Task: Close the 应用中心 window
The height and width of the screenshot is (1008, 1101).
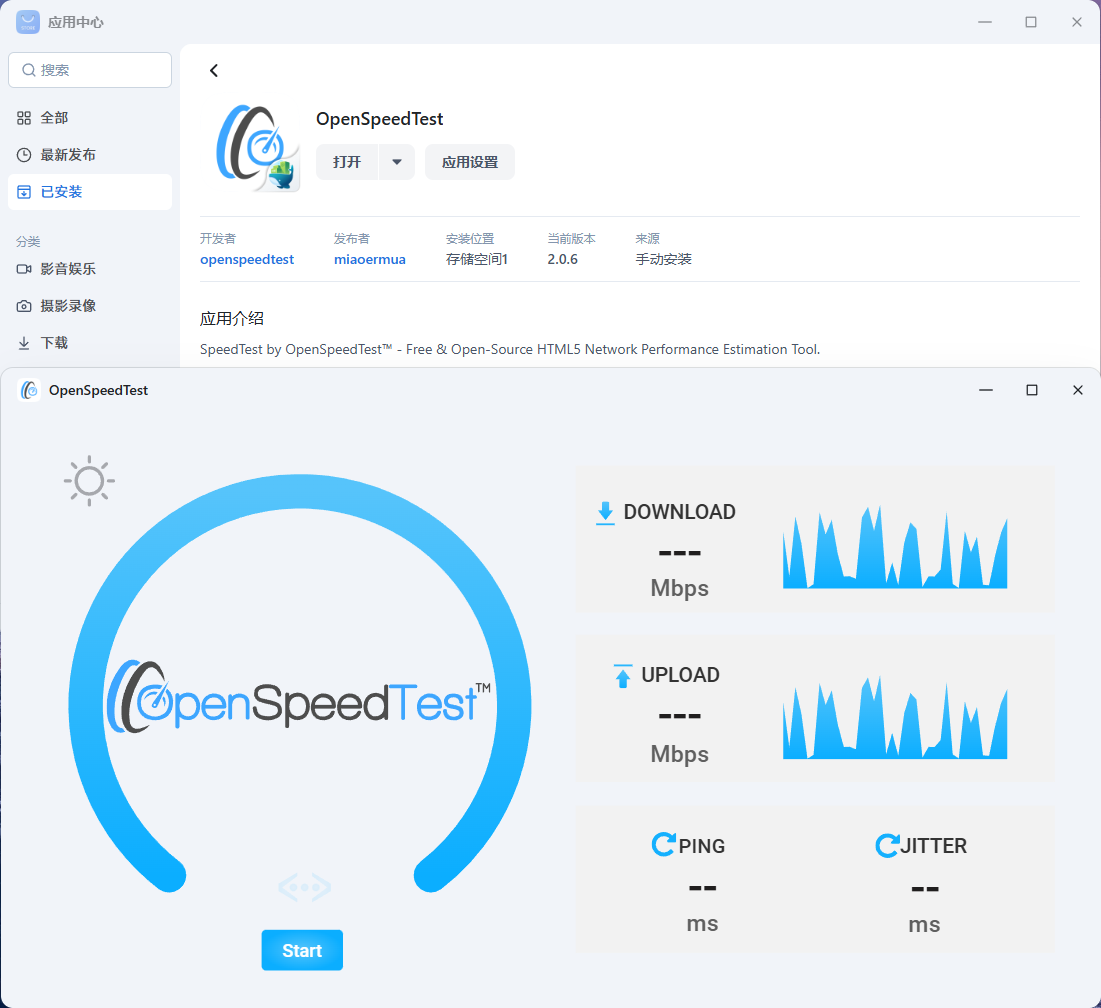Action: (x=1076, y=22)
